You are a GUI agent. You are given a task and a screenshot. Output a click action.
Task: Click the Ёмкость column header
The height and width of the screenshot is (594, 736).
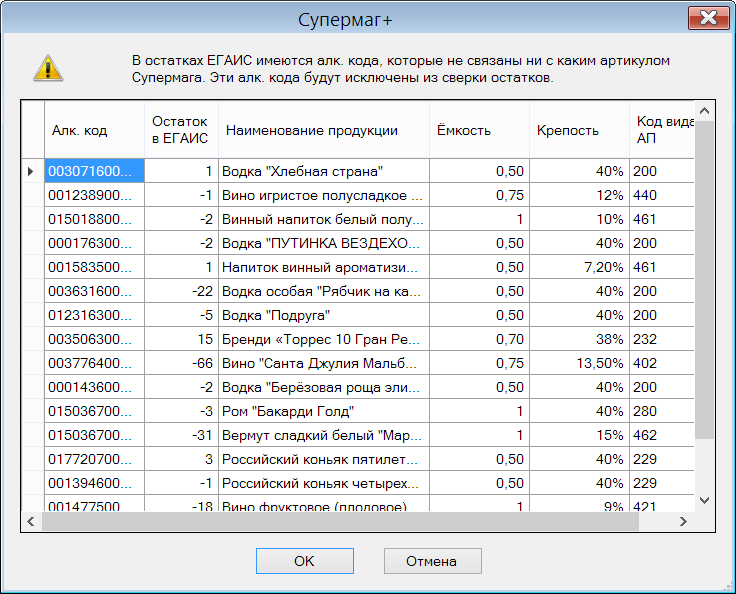(x=479, y=130)
